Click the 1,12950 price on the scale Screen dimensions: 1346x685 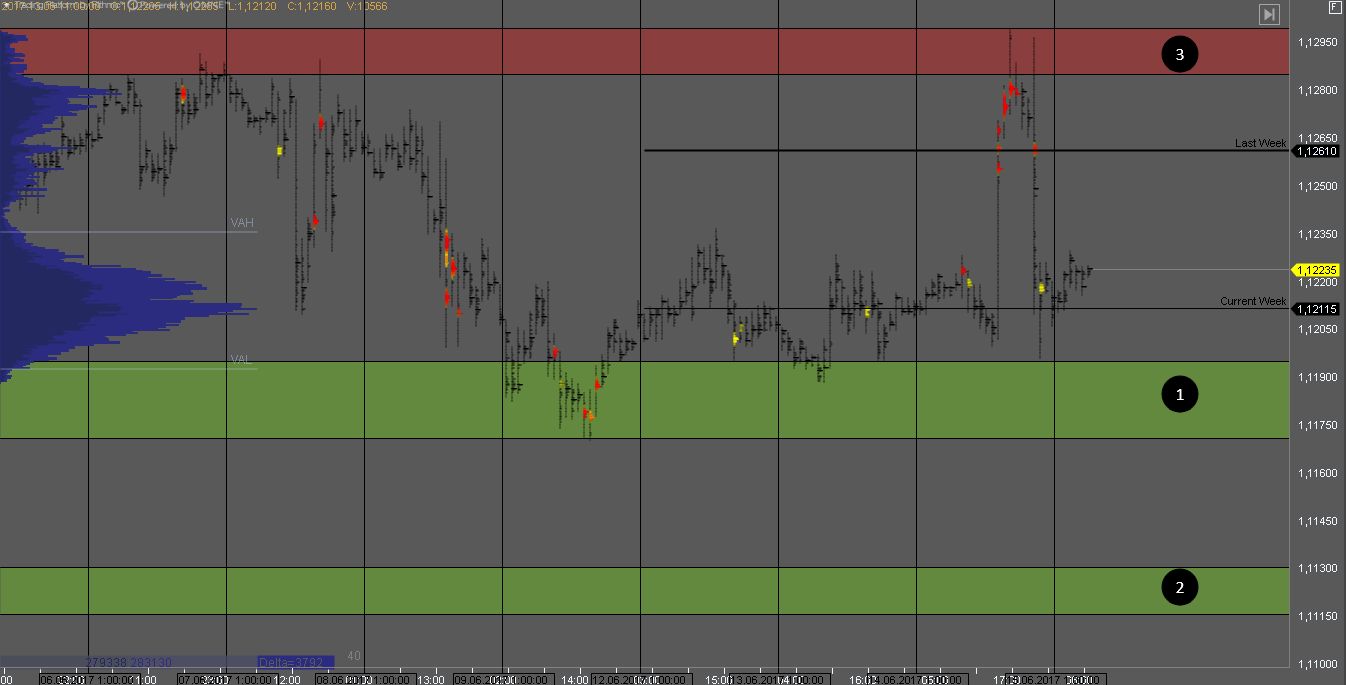[1317, 42]
